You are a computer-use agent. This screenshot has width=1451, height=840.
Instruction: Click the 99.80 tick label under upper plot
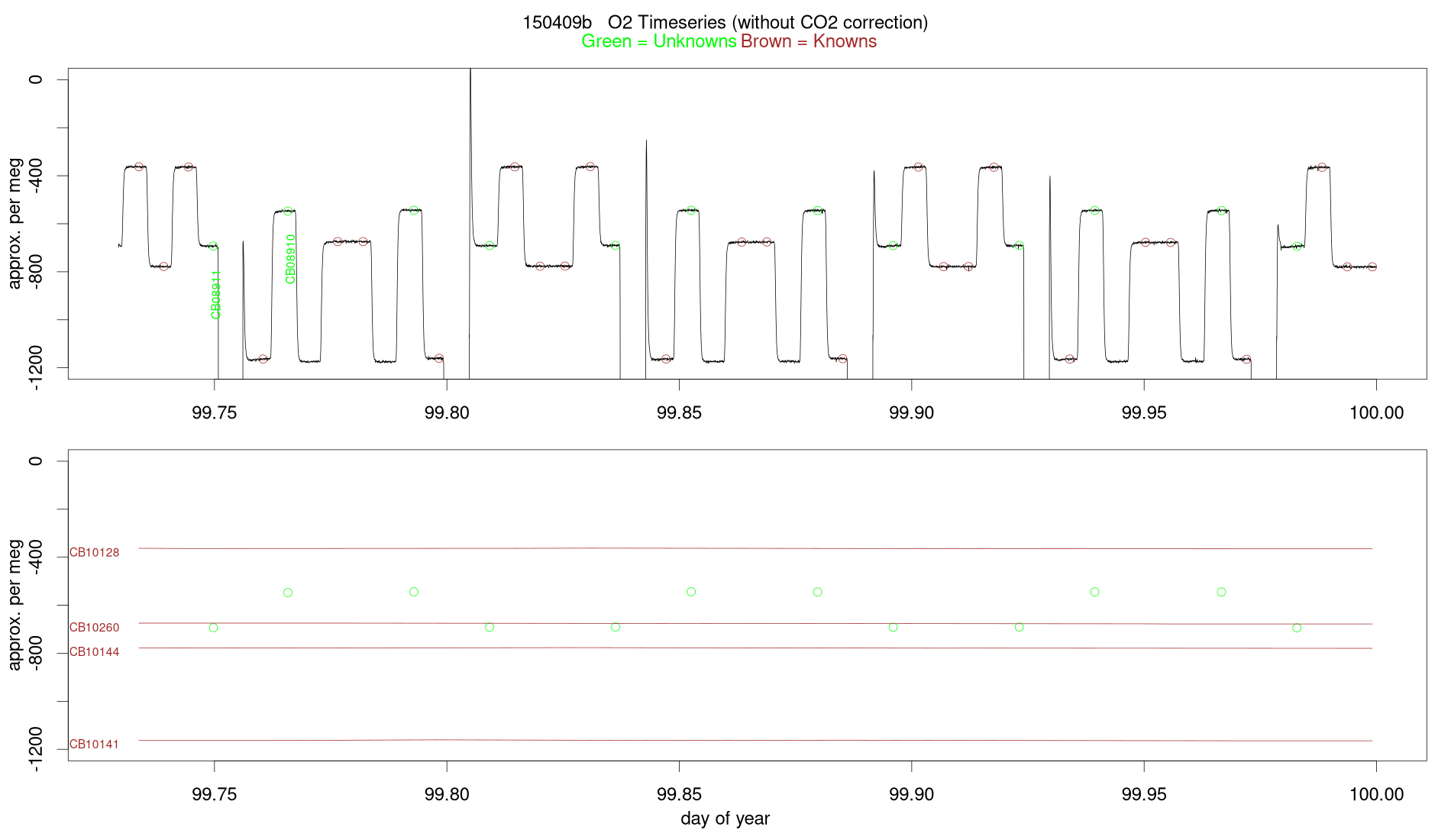point(447,413)
